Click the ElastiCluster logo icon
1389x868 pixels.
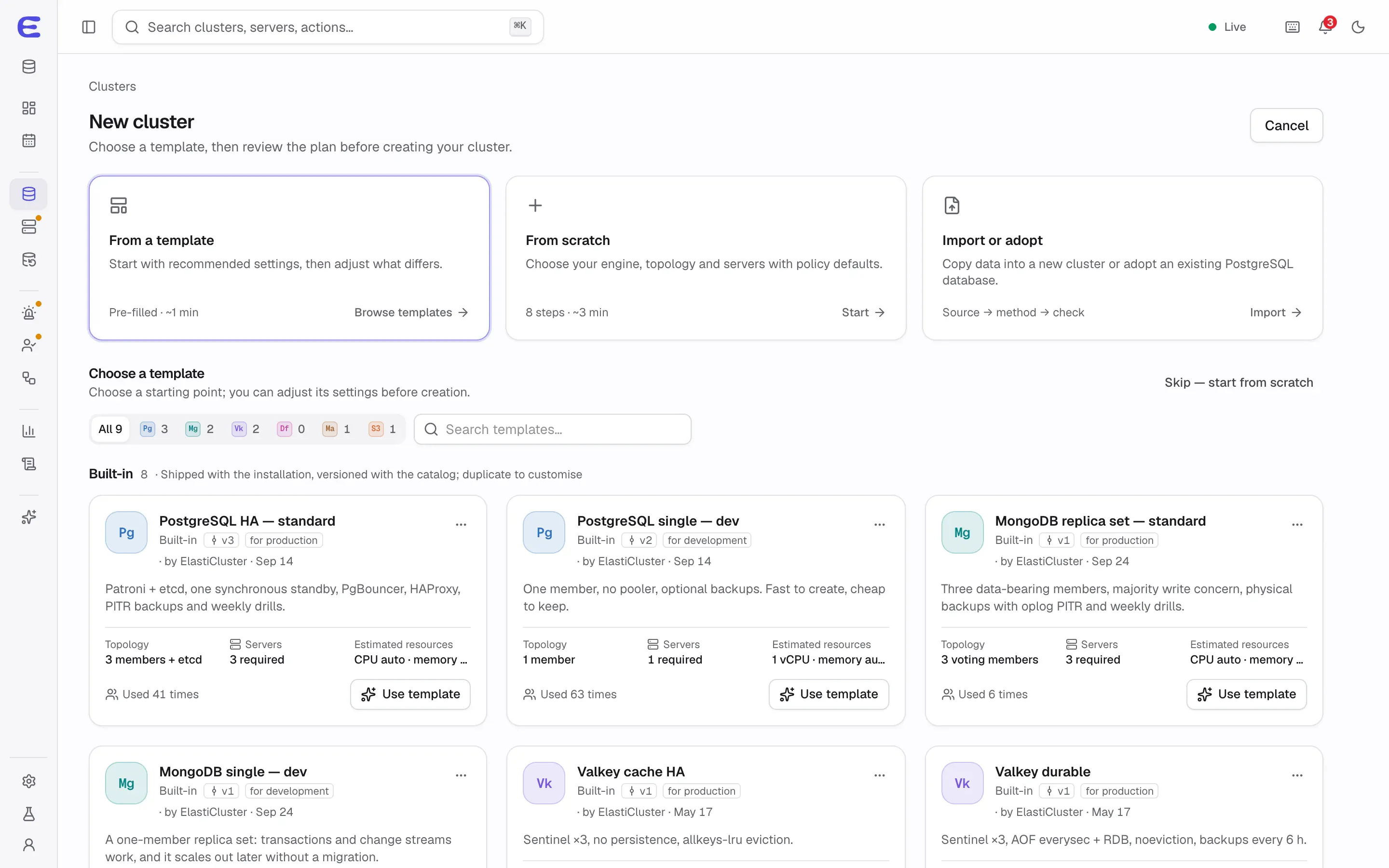coord(29,27)
